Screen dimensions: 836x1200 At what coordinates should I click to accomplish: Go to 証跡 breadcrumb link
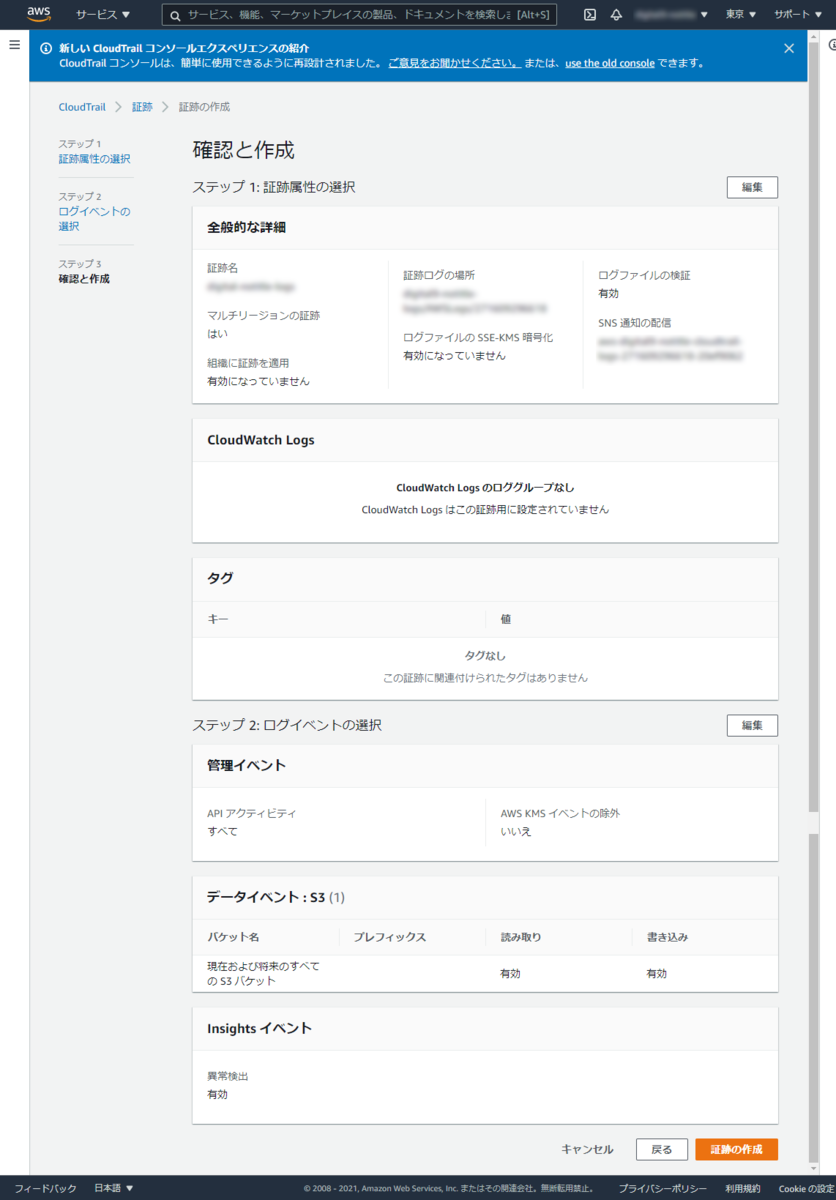[142, 107]
